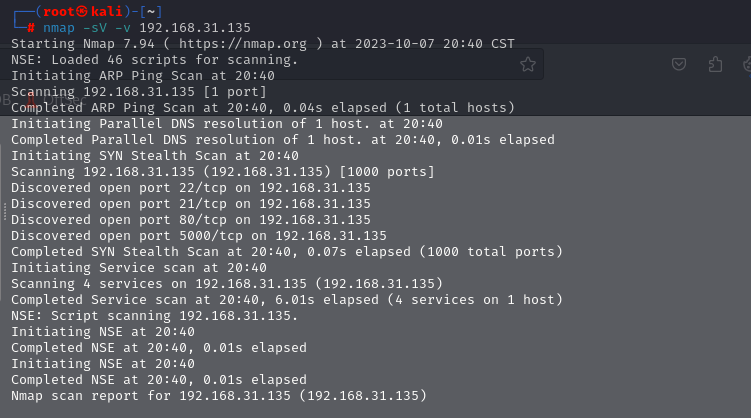Click the "Nmap scan report" line

pos(218,396)
